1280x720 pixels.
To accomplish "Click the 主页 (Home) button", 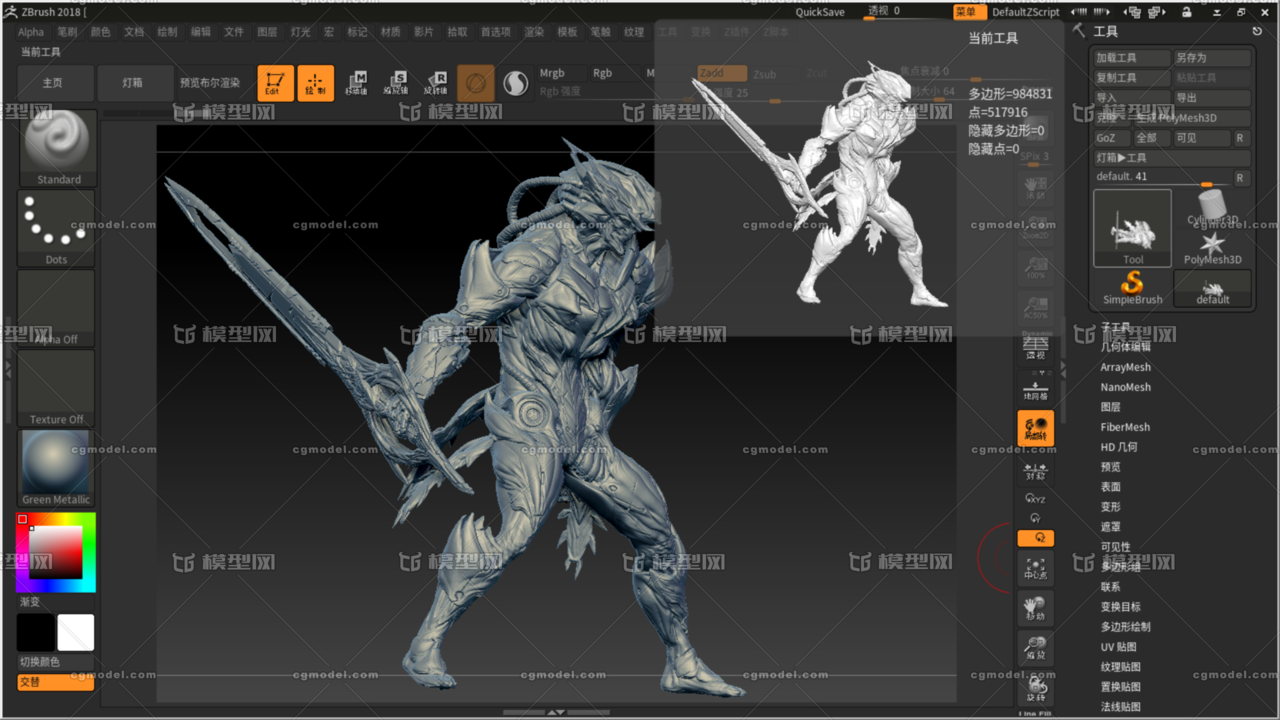I will coord(53,83).
